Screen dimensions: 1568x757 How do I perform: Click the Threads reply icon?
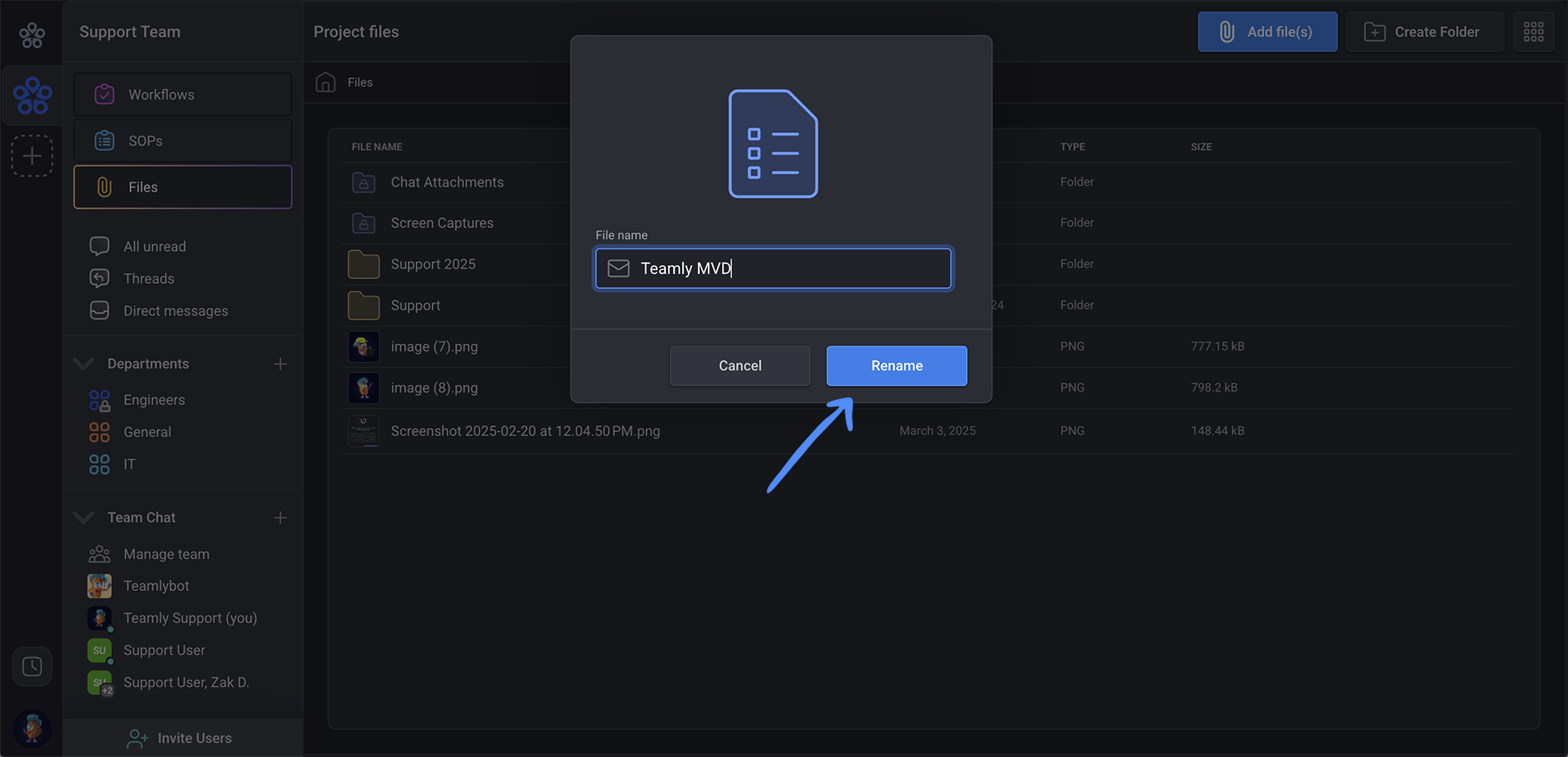click(x=100, y=278)
